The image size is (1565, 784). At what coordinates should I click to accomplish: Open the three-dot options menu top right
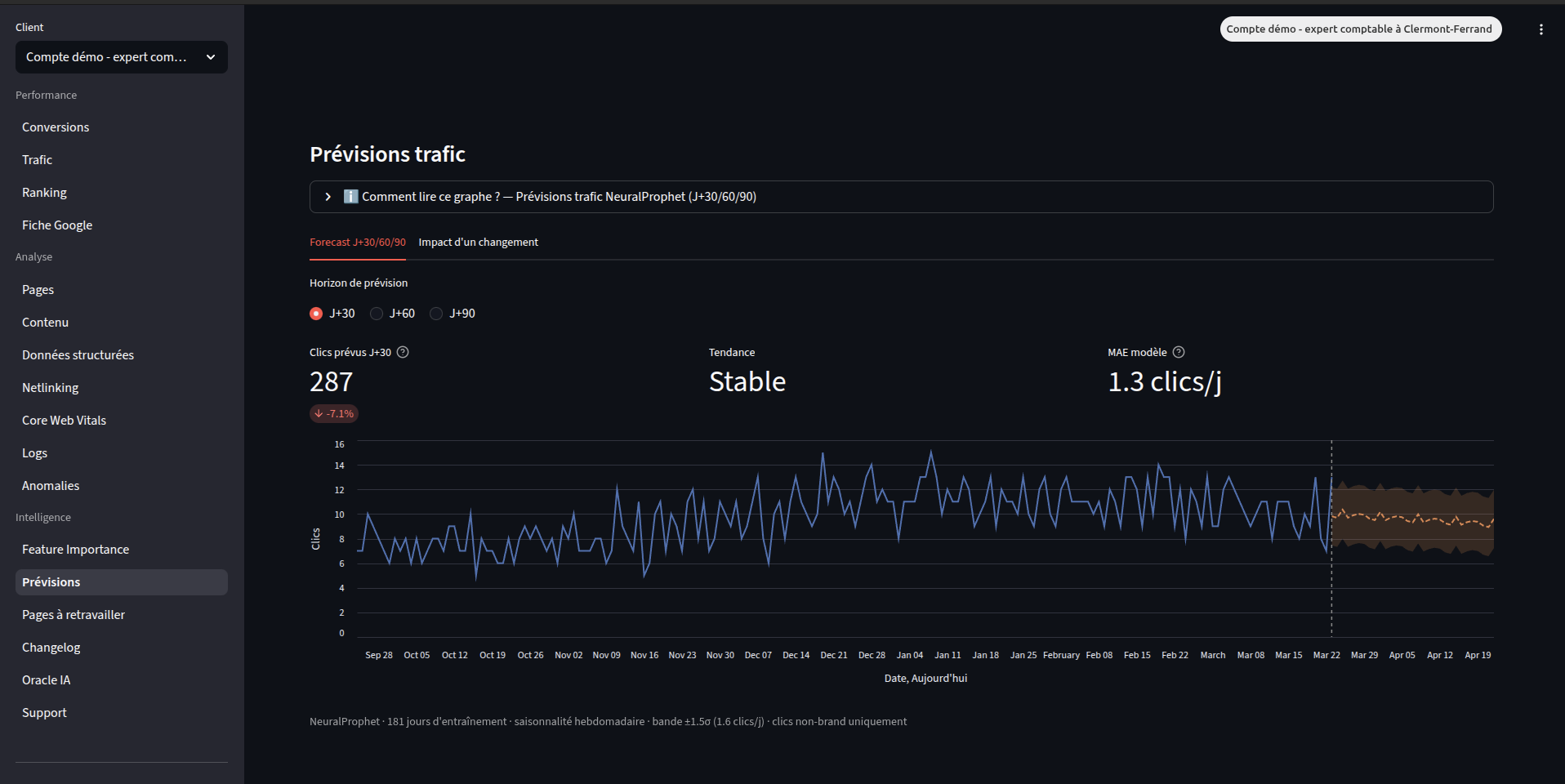tap(1541, 29)
